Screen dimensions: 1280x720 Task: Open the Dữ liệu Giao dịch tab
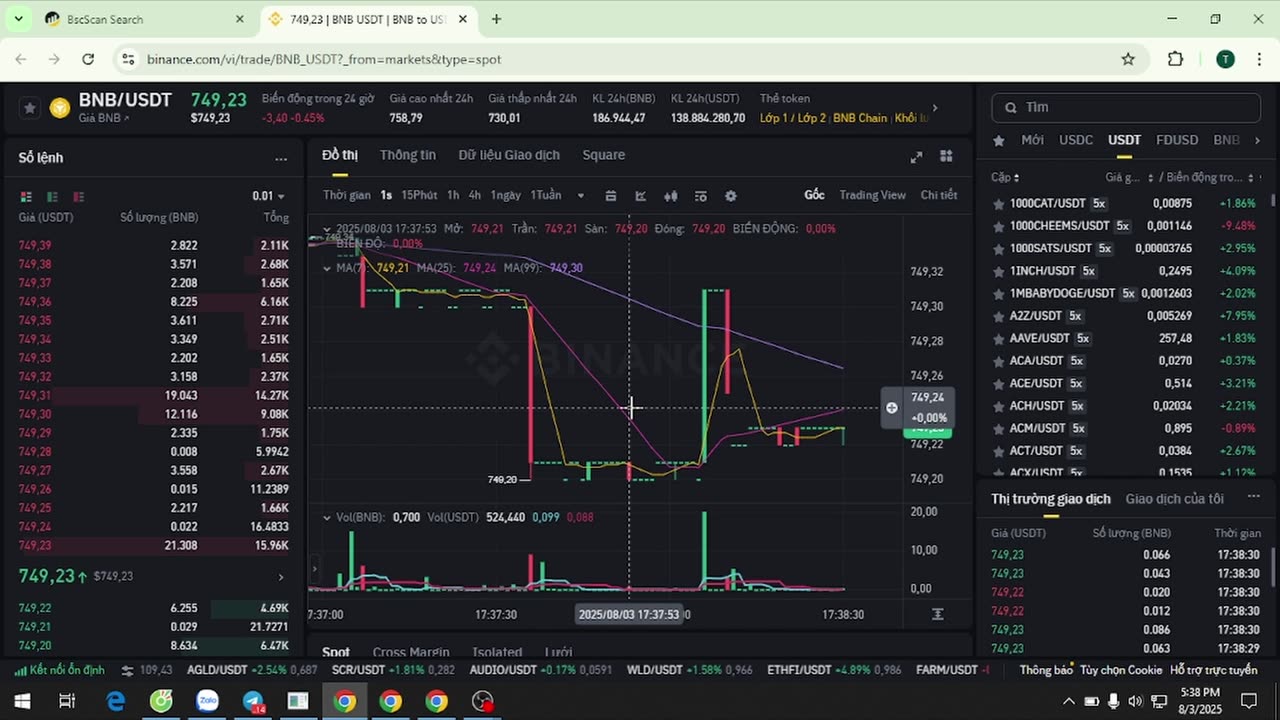point(509,155)
